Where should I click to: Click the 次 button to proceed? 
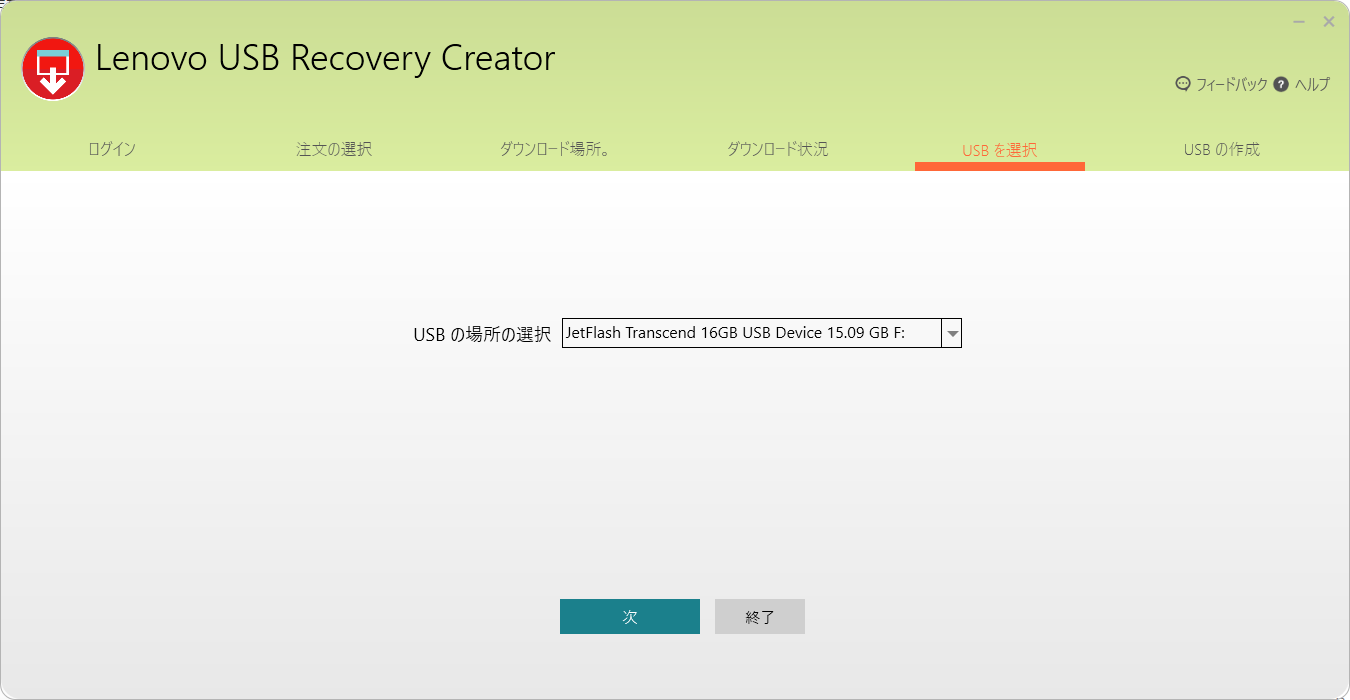click(630, 617)
